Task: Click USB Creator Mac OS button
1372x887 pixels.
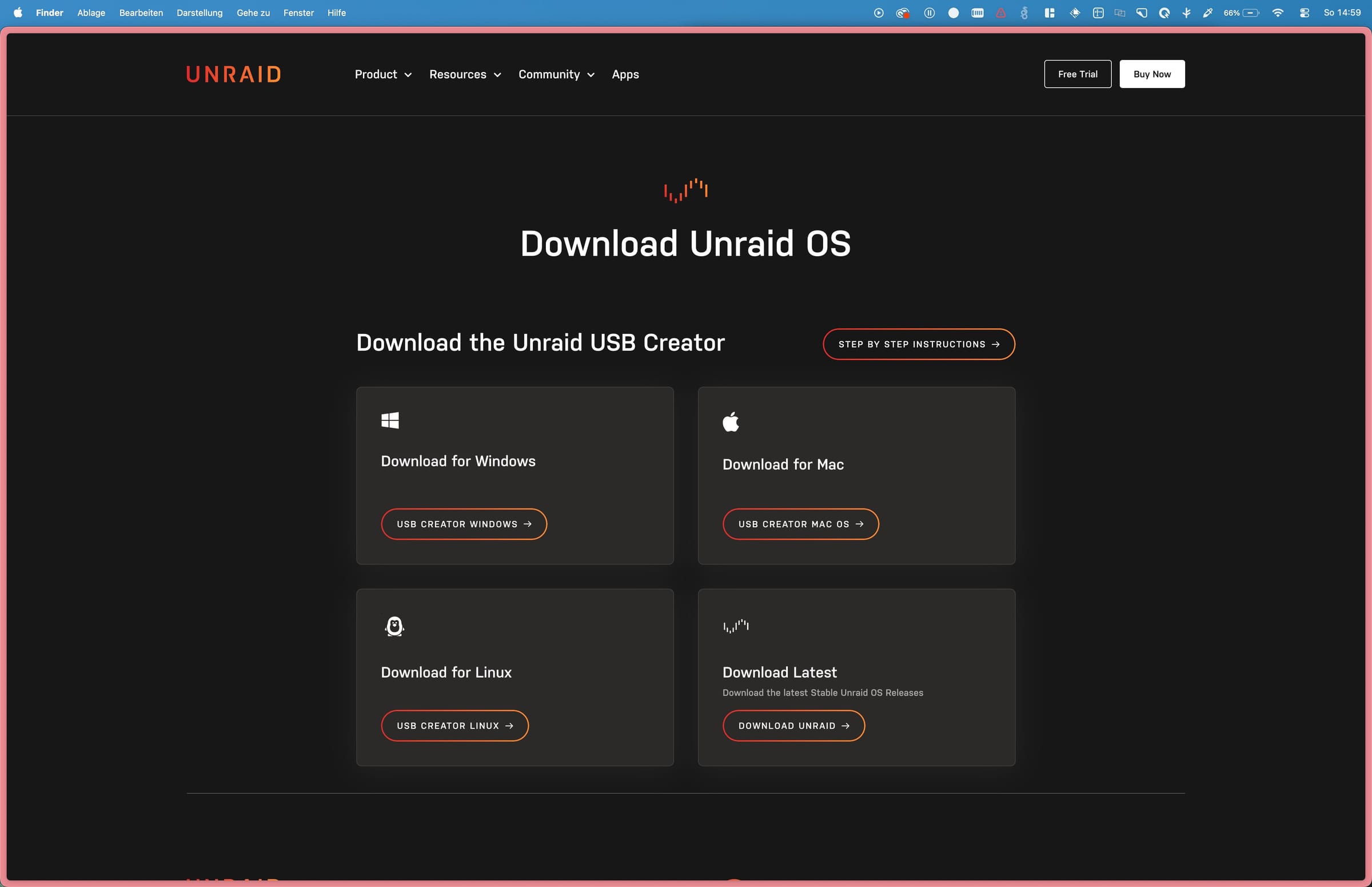Action: [800, 523]
